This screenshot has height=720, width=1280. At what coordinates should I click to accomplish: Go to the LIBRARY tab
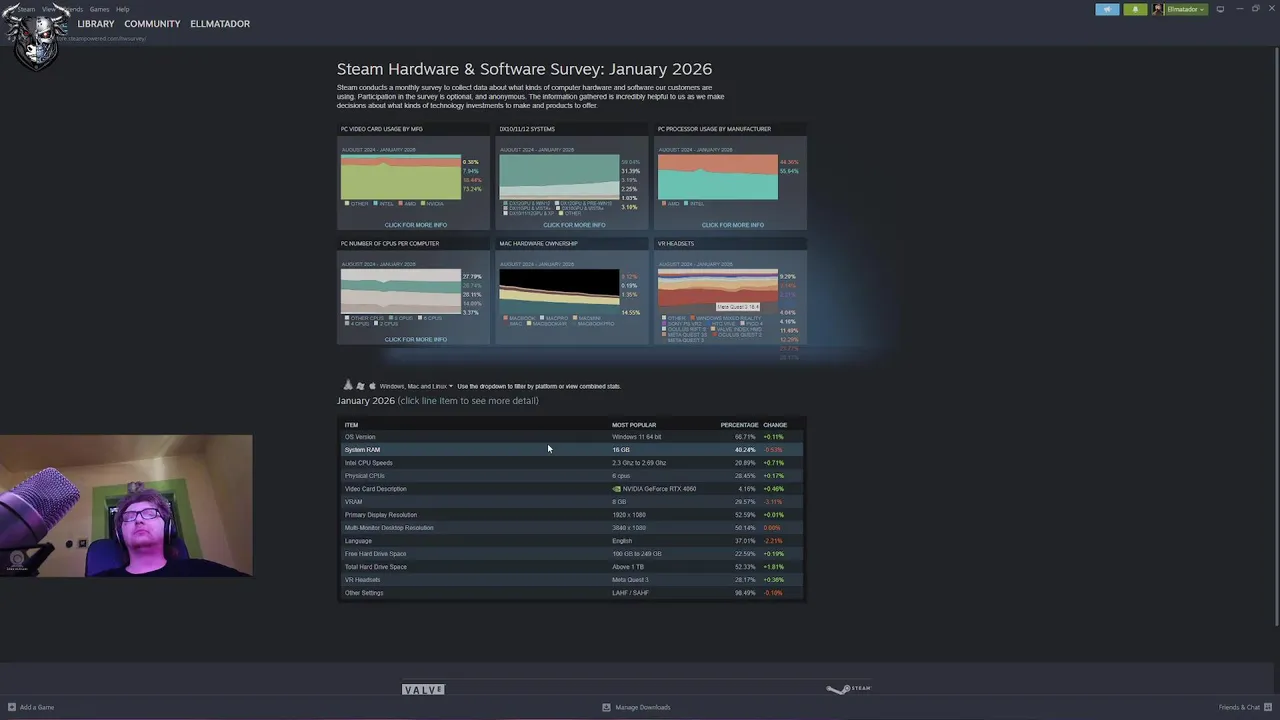tap(96, 24)
